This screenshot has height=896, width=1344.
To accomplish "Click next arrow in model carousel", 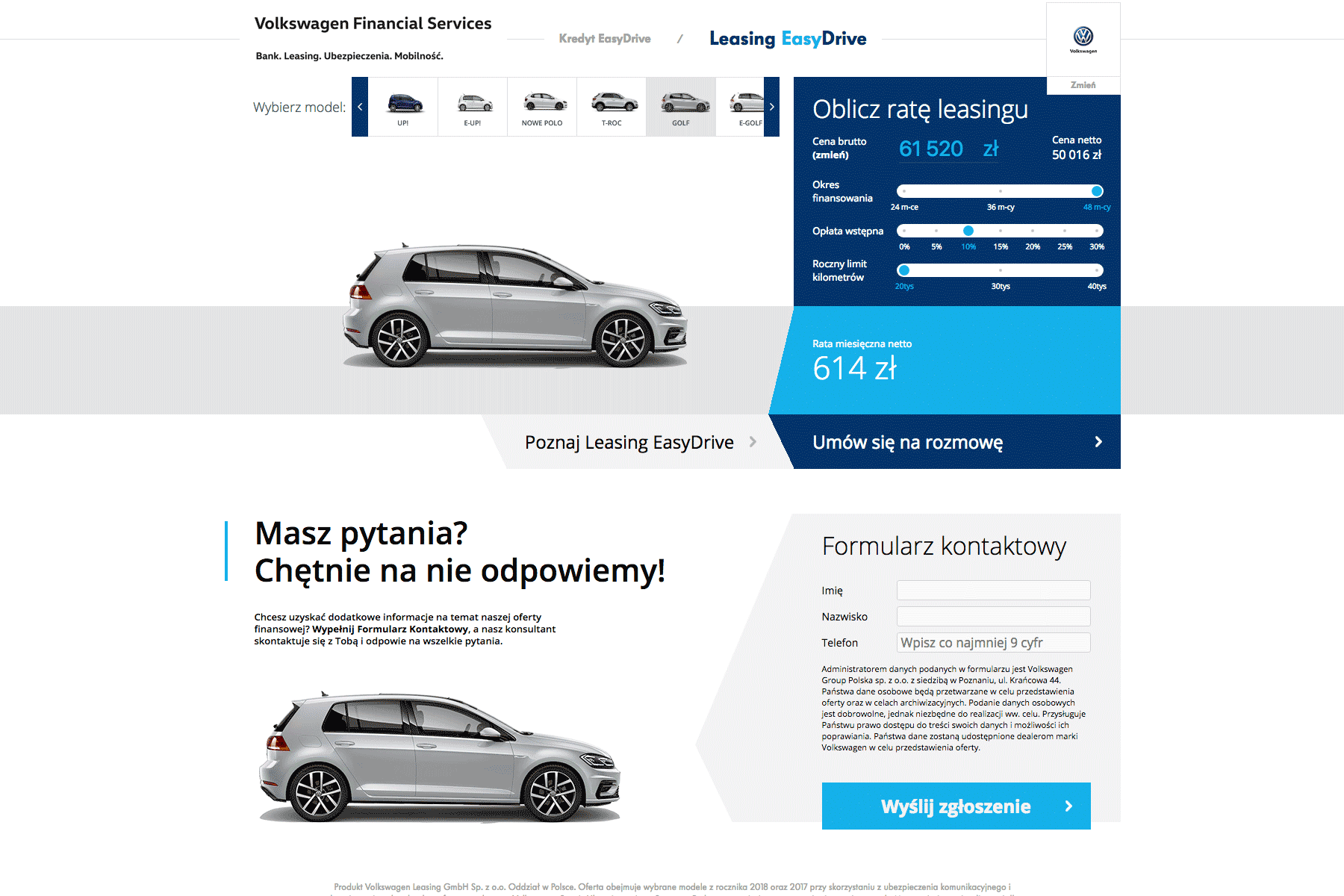I will pyautogui.click(x=771, y=107).
